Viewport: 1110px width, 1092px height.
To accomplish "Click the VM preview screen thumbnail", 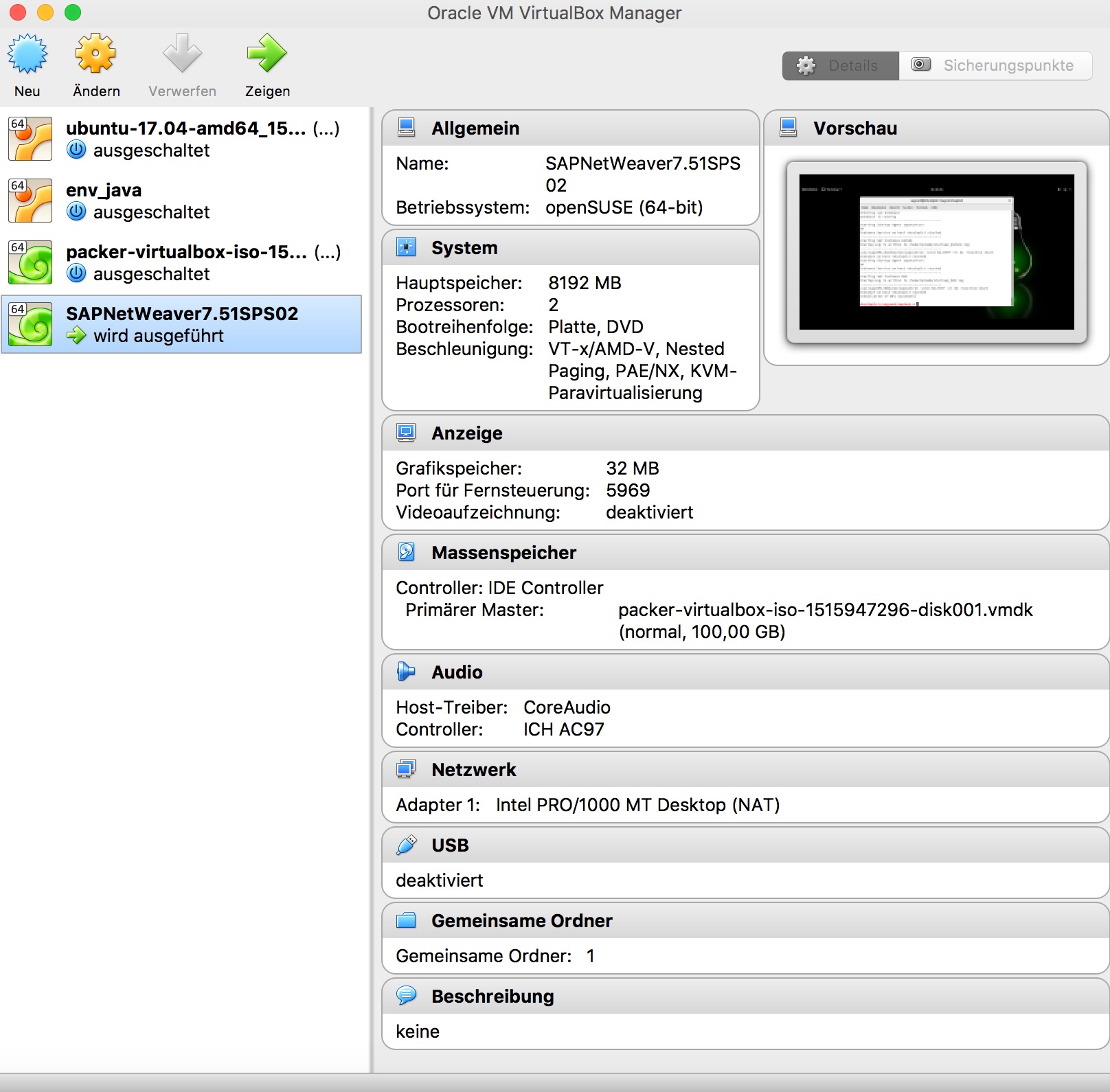I will pyautogui.click(x=936, y=252).
